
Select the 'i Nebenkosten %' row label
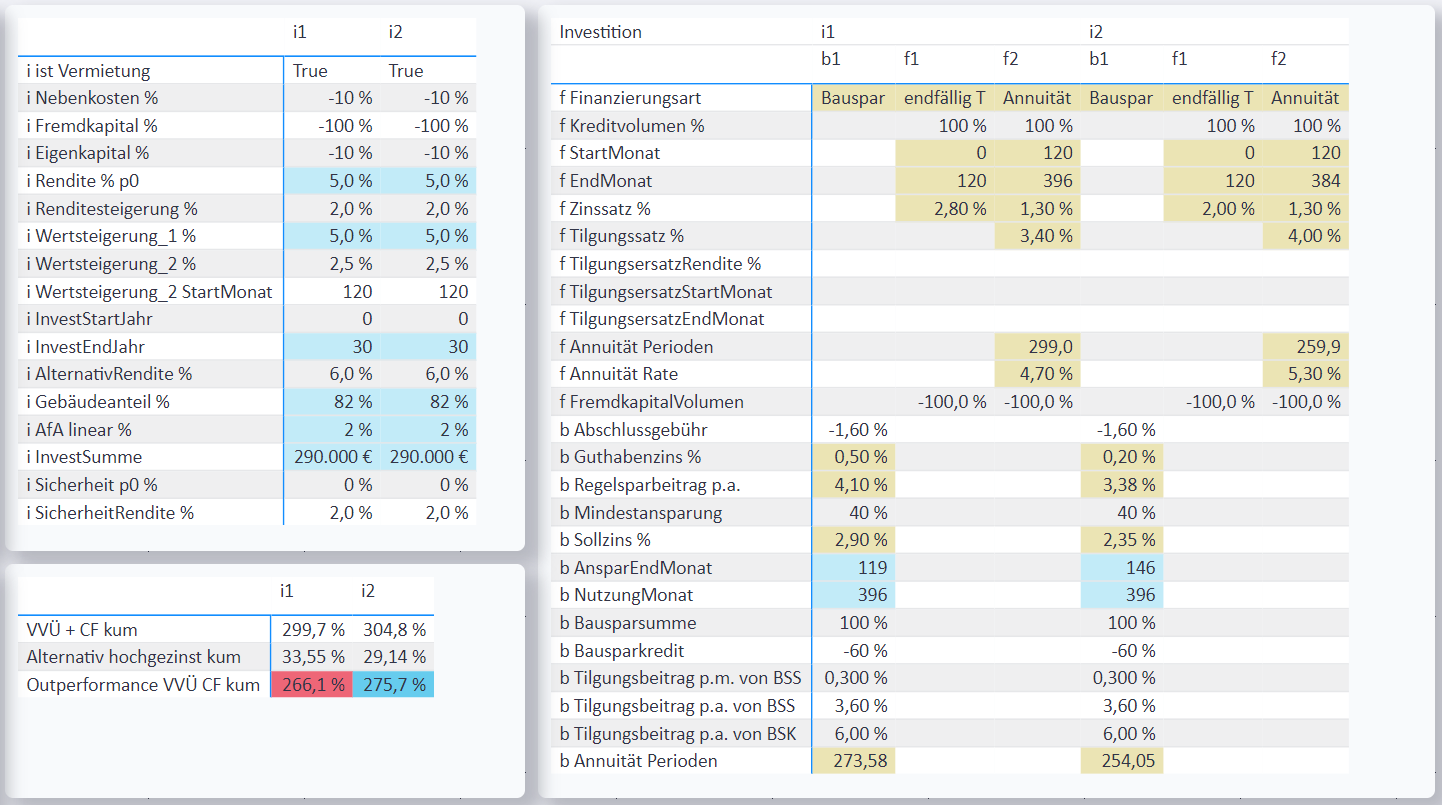92,98
